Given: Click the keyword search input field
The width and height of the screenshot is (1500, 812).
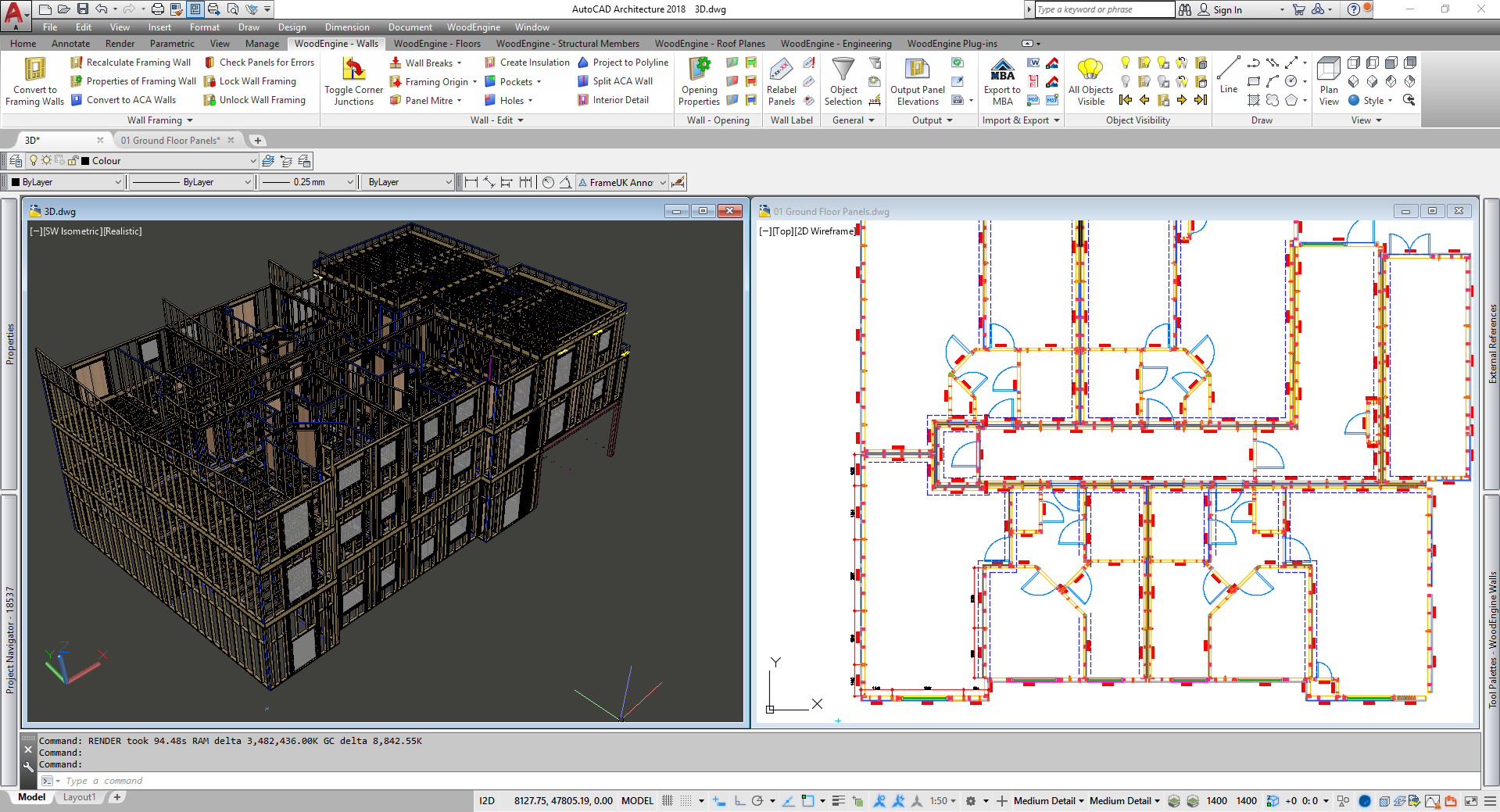Looking at the screenshot, I should [1104, 9].
